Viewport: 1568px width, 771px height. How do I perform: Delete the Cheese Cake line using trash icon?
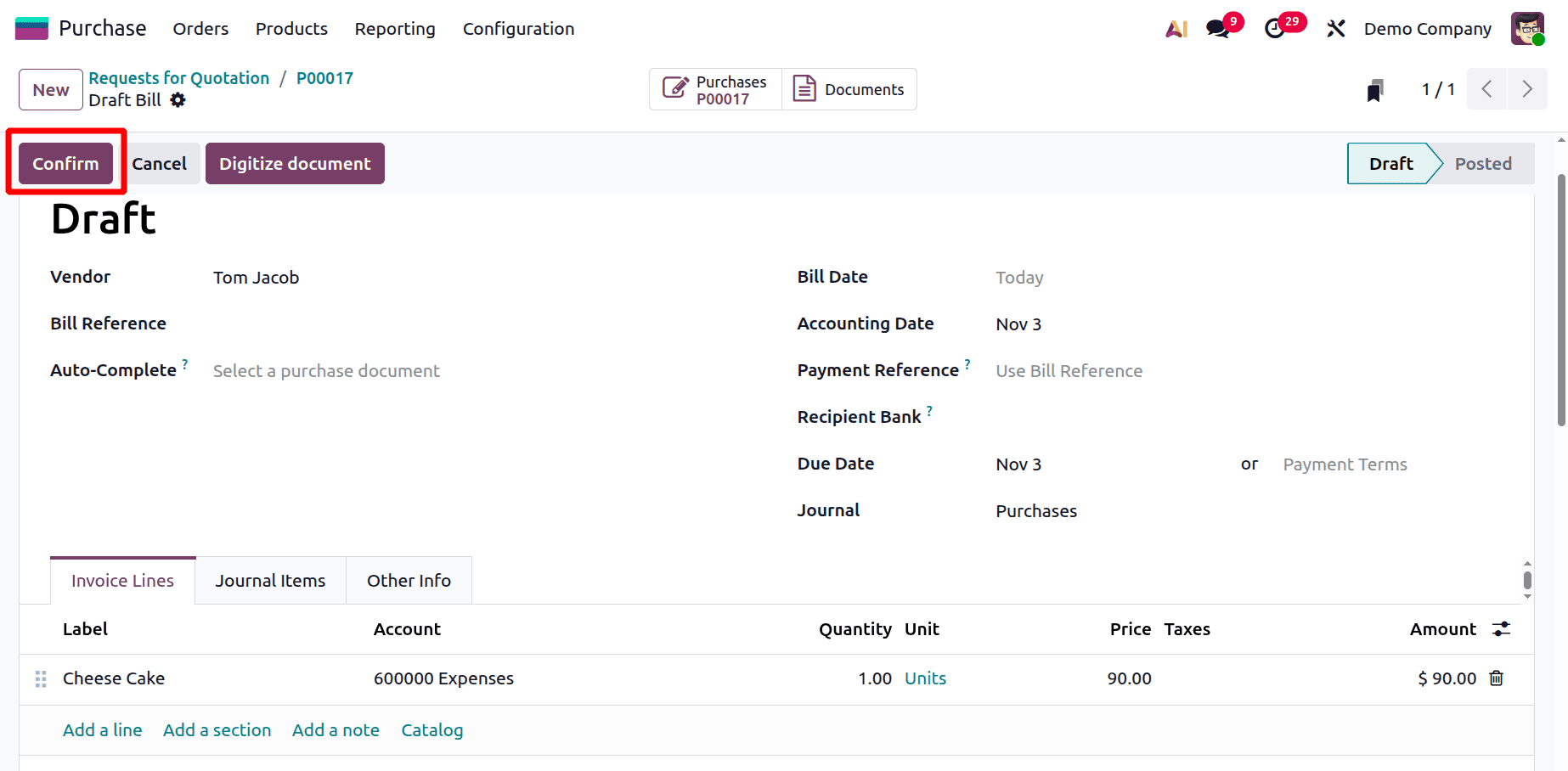(x=1496, y=678)
